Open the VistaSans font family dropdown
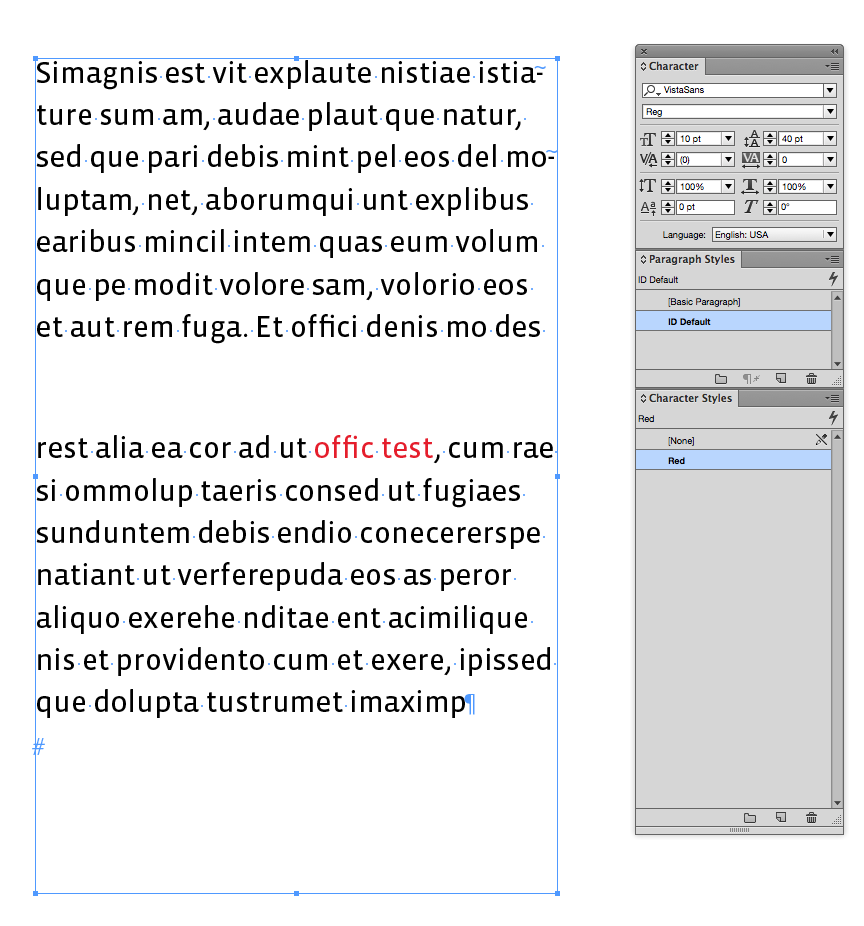864x926 pixels. [830, 90]
